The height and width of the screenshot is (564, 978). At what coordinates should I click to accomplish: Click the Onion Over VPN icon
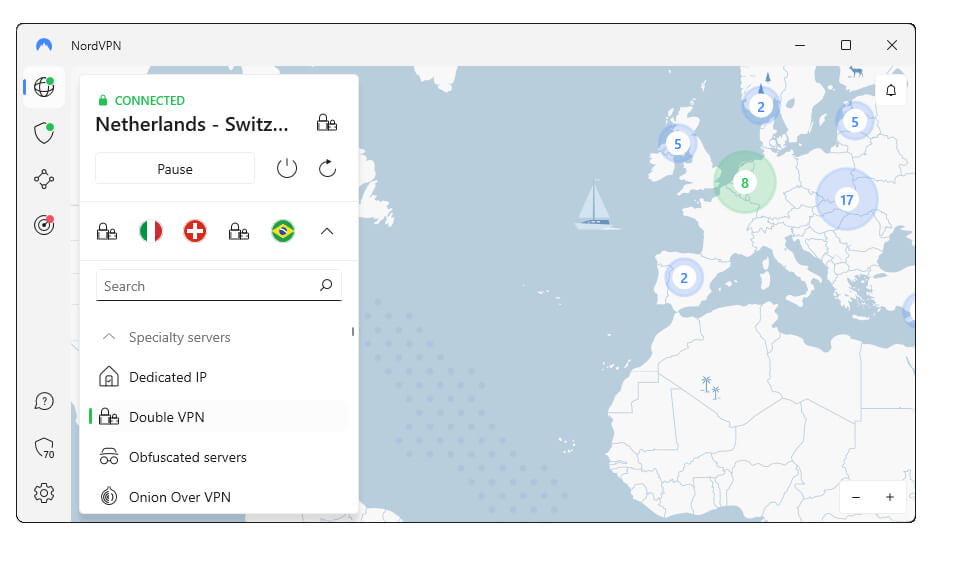tap(109, 497)
